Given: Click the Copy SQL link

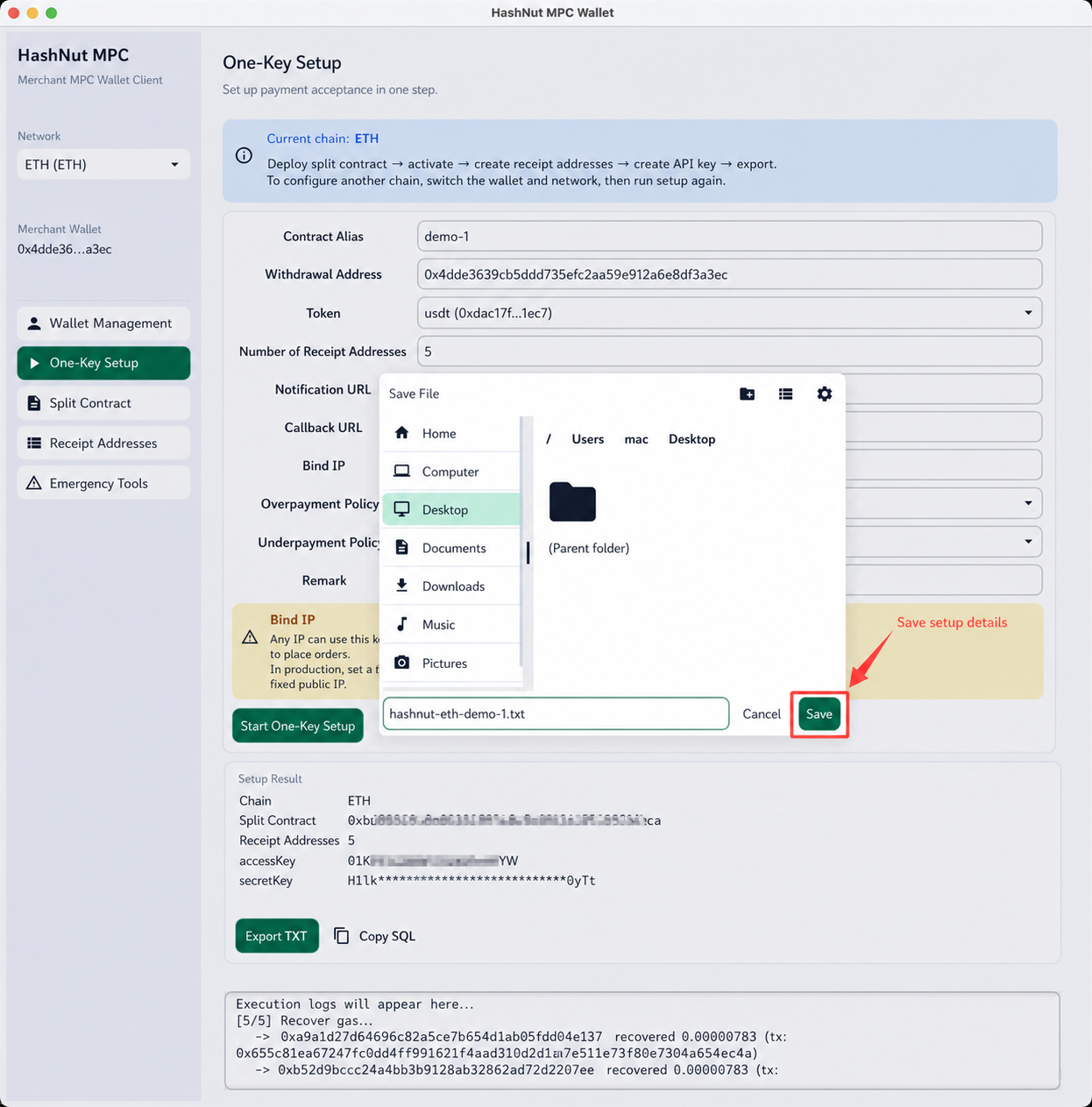Looking at the screenshot, I should click(386, 936).
